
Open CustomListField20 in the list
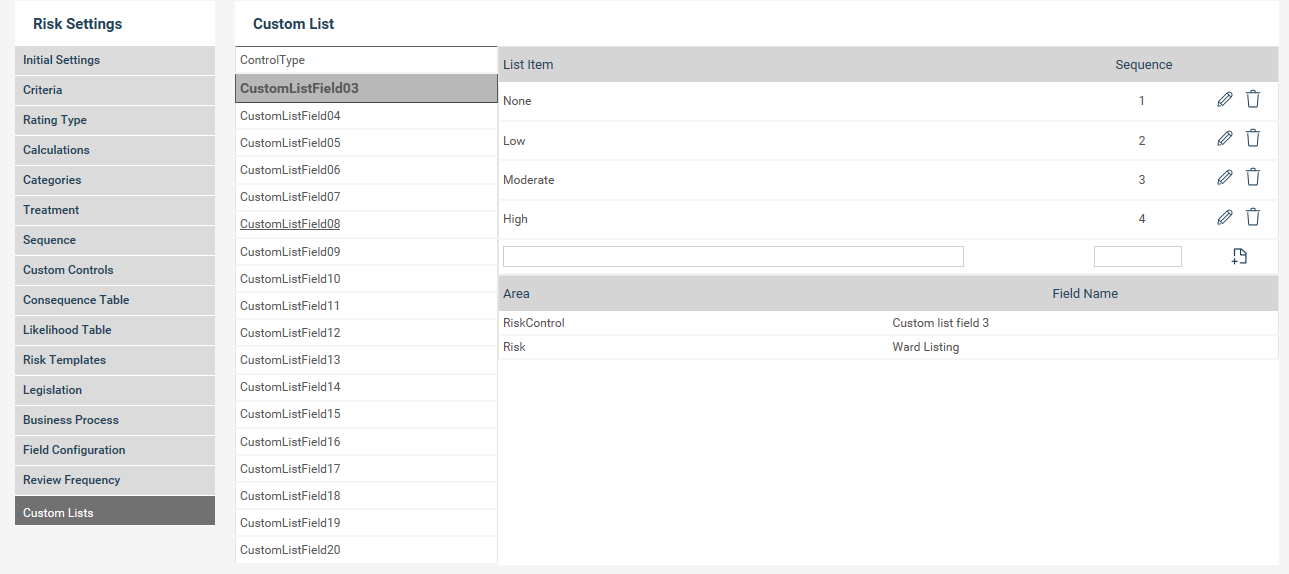pyautogui.click(x=290, y=550)
